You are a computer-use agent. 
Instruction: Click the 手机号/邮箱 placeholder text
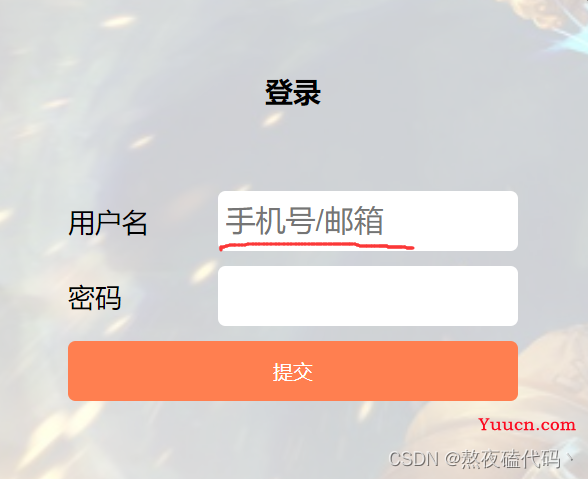click(x=304, y=221)
